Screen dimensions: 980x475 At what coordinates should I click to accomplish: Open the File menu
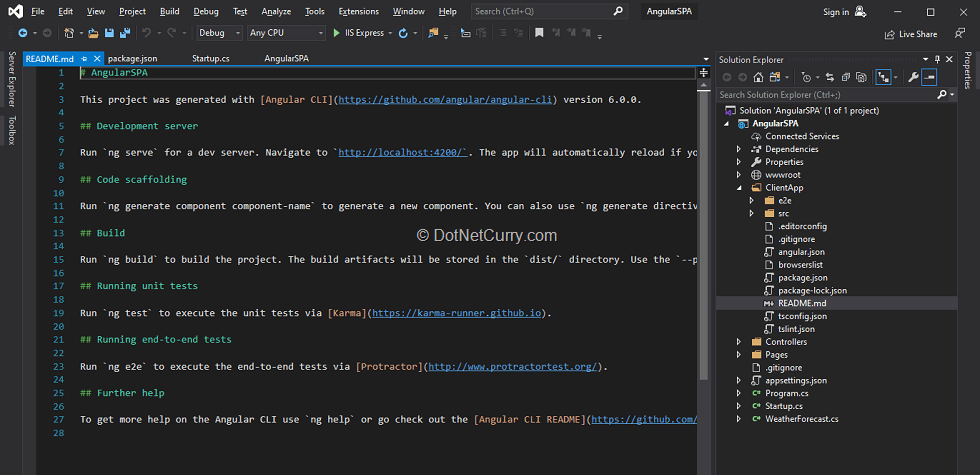38,11
